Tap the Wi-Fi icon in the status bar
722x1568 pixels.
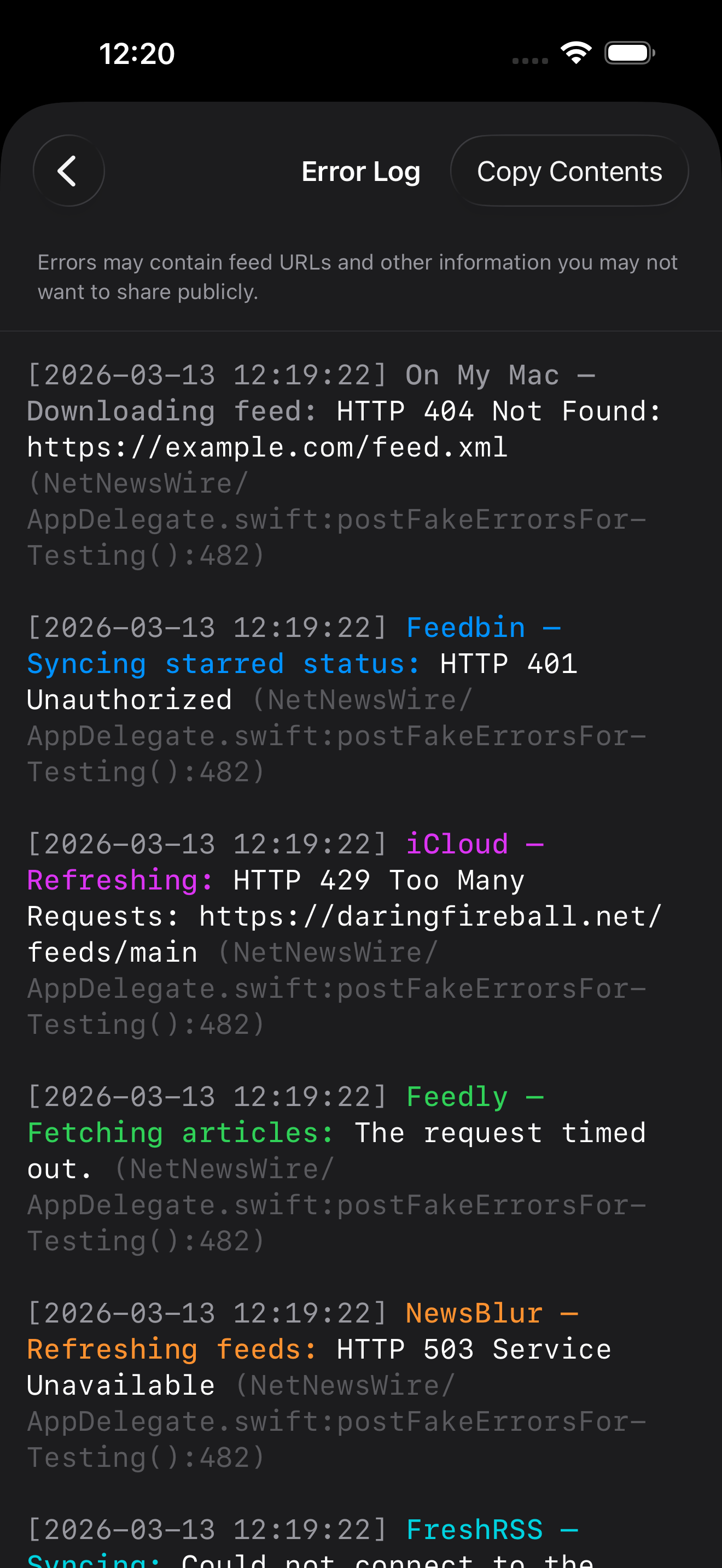coord(576,53)
